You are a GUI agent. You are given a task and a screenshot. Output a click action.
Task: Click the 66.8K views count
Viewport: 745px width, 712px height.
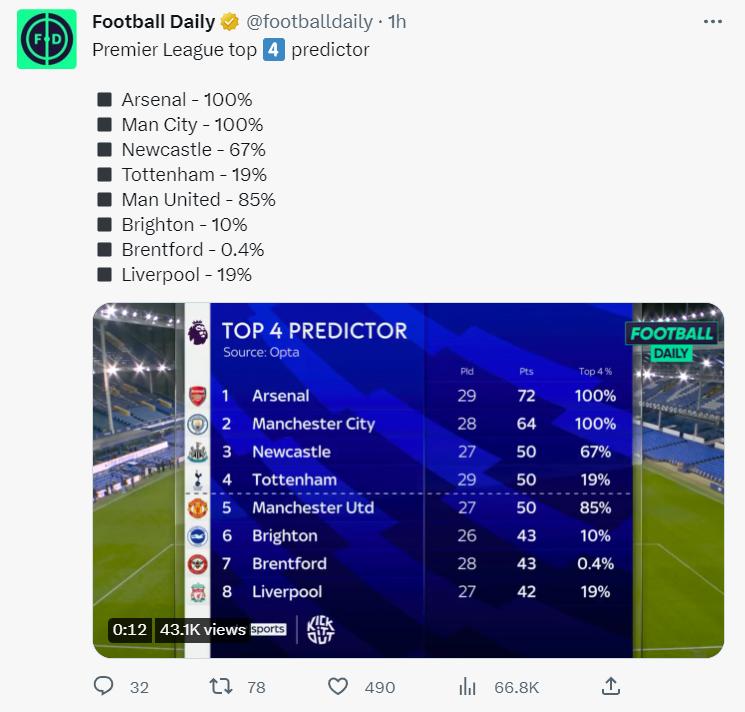pos(516,687)
